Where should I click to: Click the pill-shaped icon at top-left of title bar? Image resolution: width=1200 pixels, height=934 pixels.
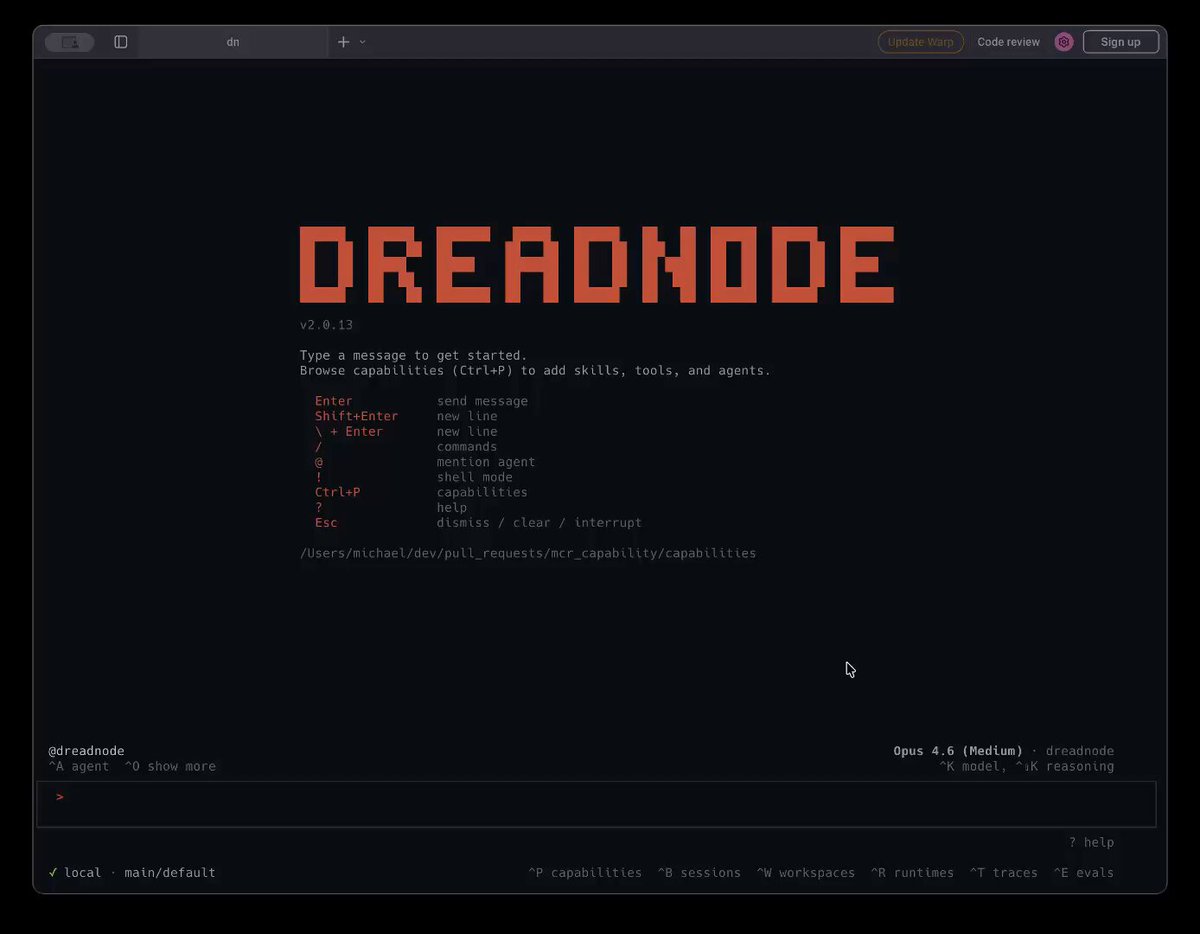69,42
